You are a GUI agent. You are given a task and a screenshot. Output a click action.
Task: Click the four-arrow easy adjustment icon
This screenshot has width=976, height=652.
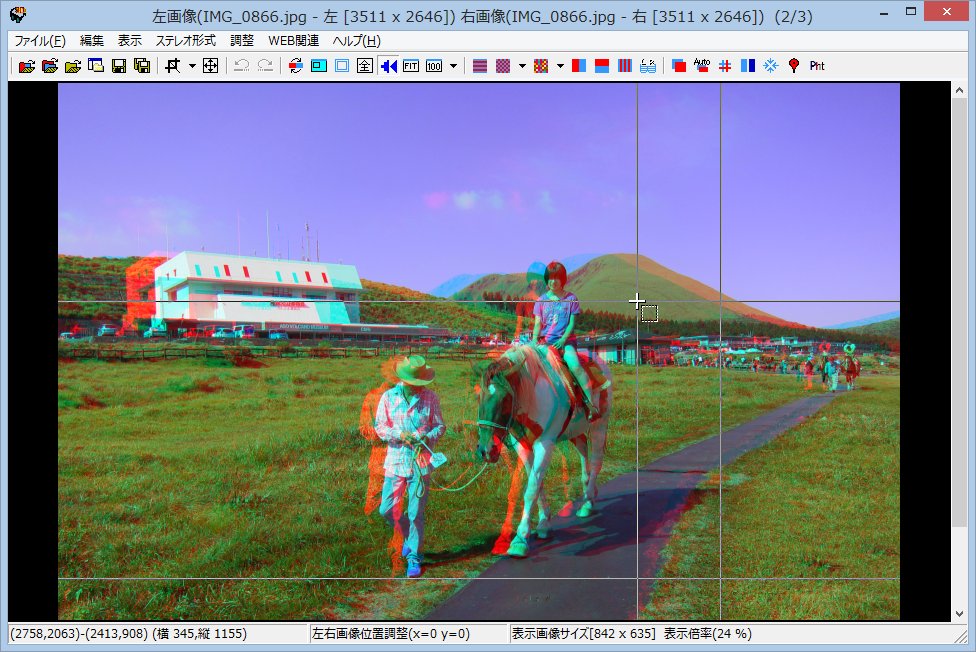coord(210,66)
